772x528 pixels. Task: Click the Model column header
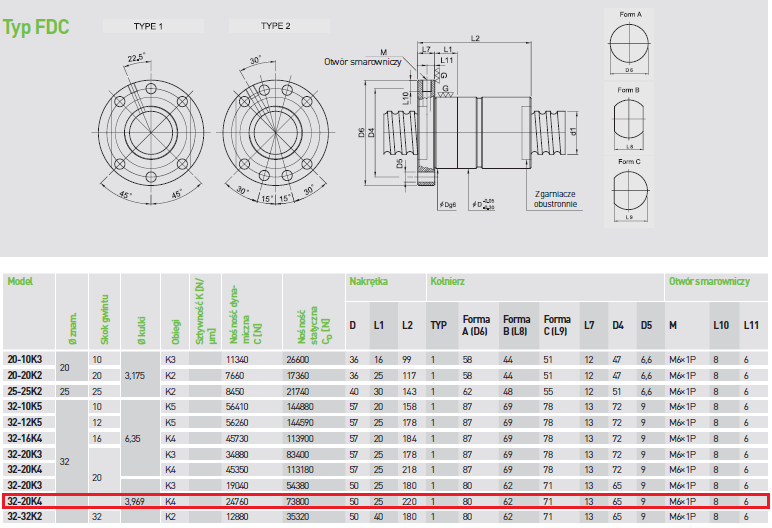20,281
